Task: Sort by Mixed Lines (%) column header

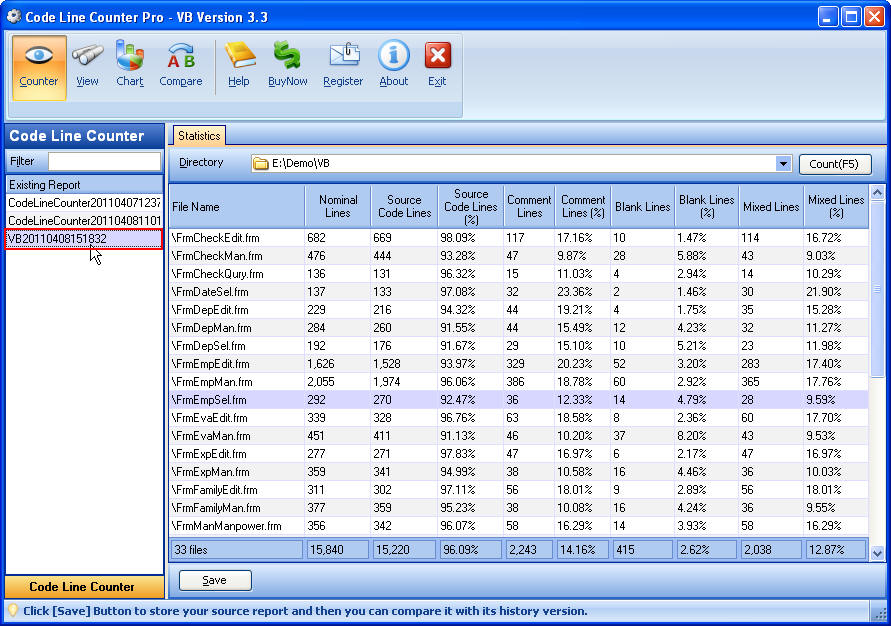Action: click(836, 207)
